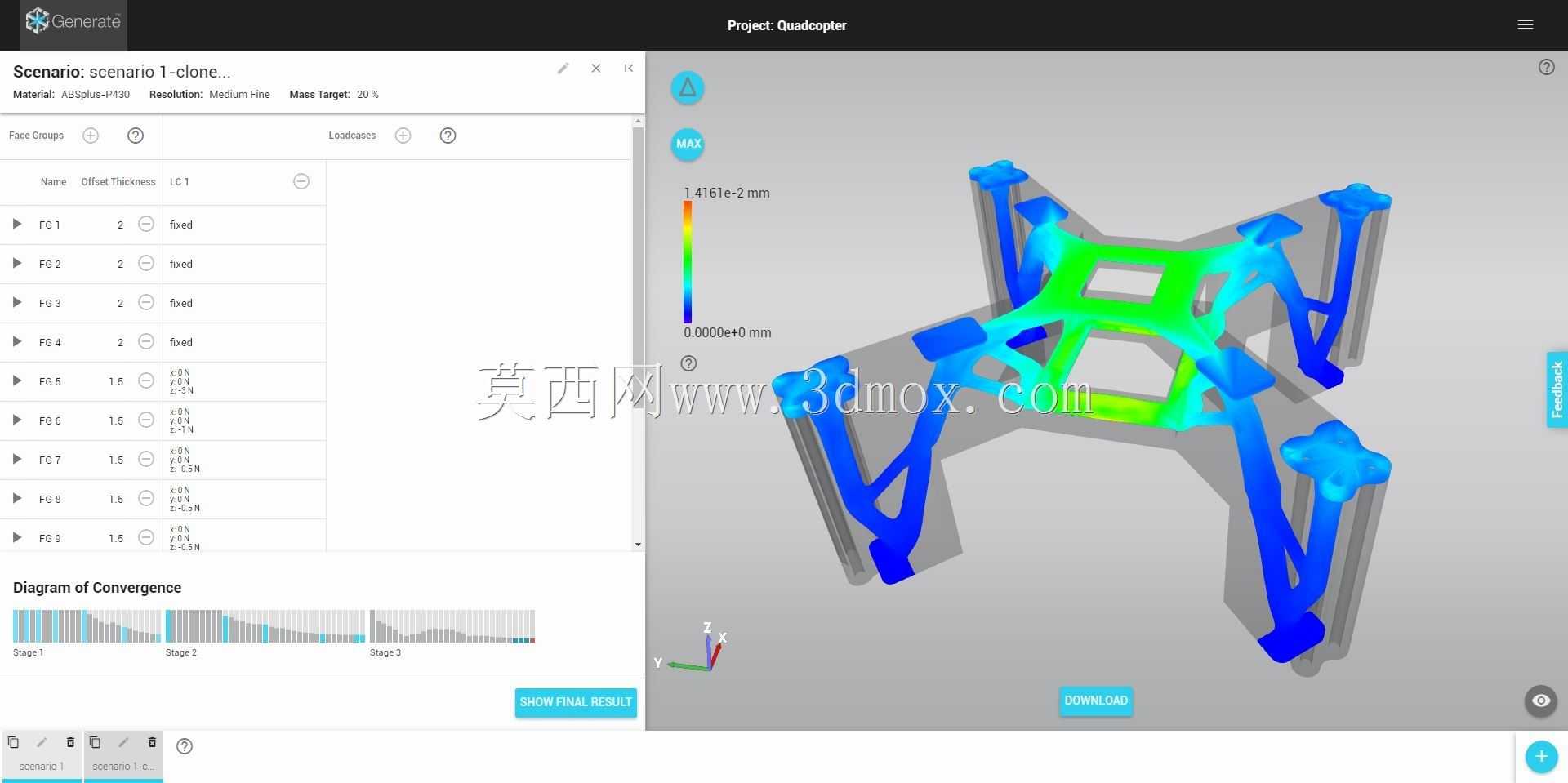1568x783 pixels.
Task: Click the displacement color scale bar
Action: [x=688, y=262]
